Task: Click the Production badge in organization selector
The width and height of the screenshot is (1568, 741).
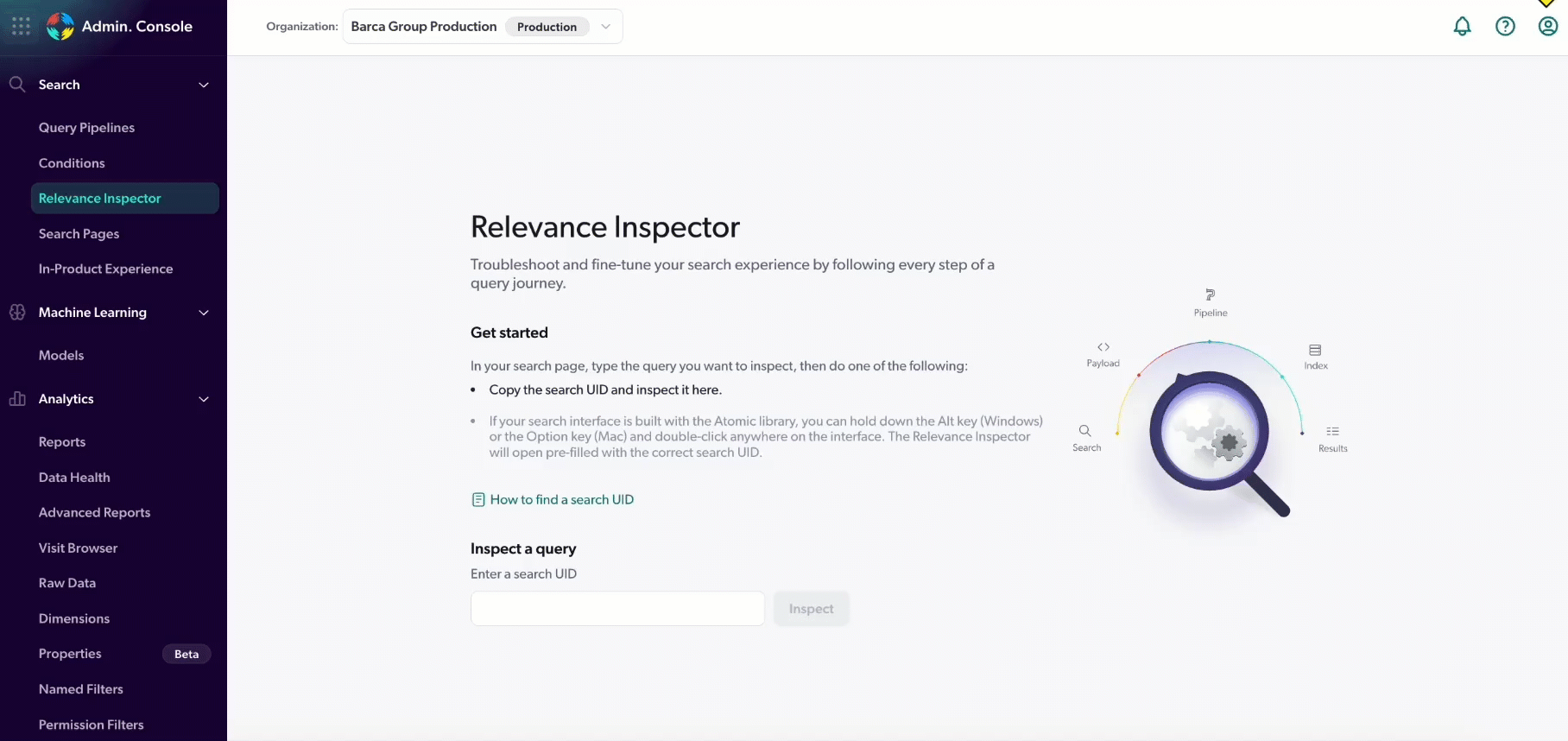Action: tap(547, 27)
